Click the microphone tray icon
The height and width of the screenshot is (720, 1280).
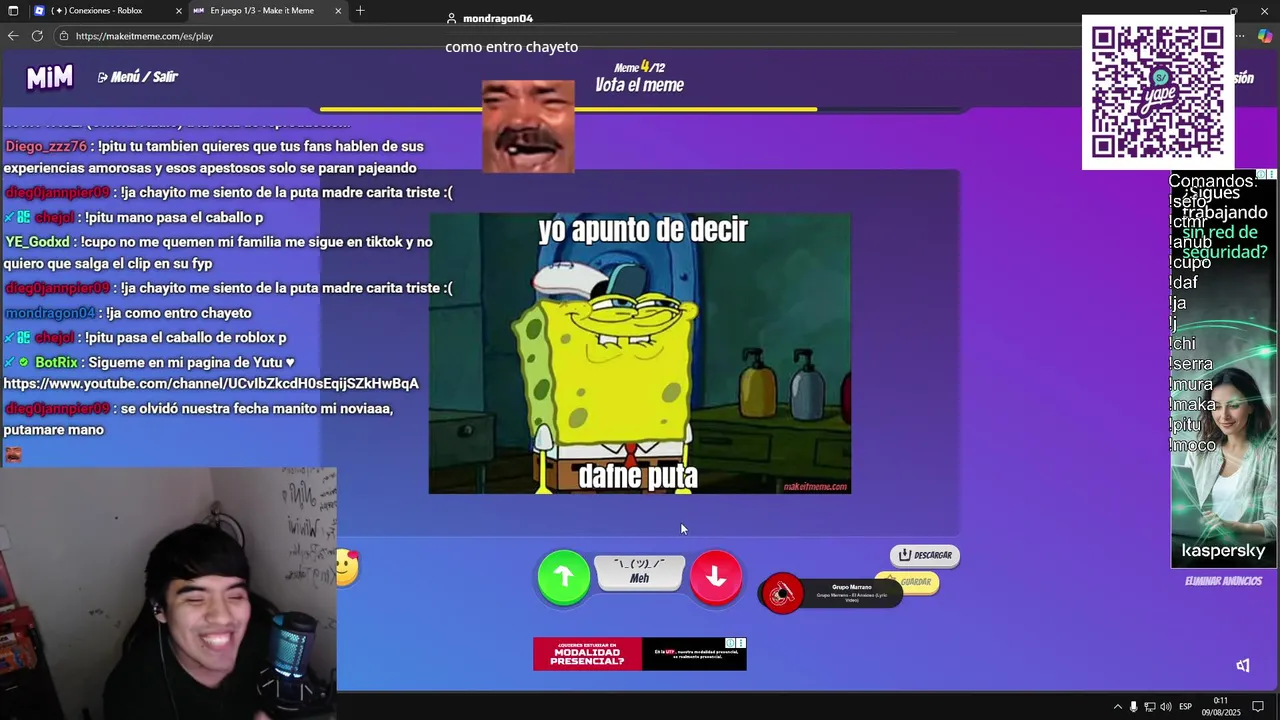(1133, 707)
